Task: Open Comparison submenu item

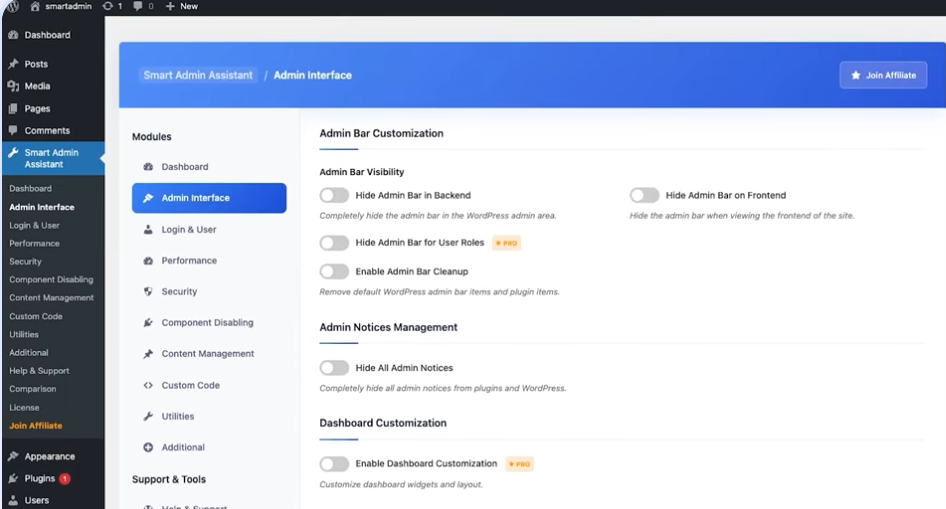Action: pyautogui.click(x=33, y=389)
